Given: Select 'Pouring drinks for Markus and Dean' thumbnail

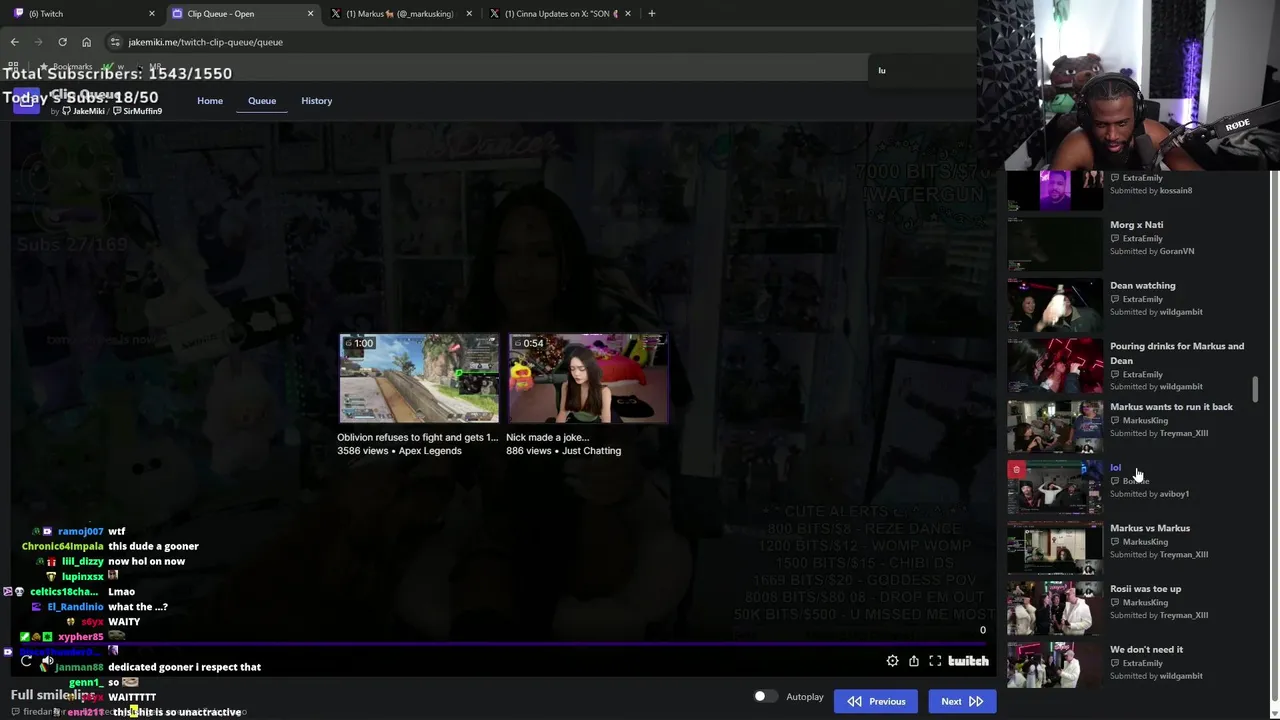Looking at the screenshot, I should [x=1055, y=367].
